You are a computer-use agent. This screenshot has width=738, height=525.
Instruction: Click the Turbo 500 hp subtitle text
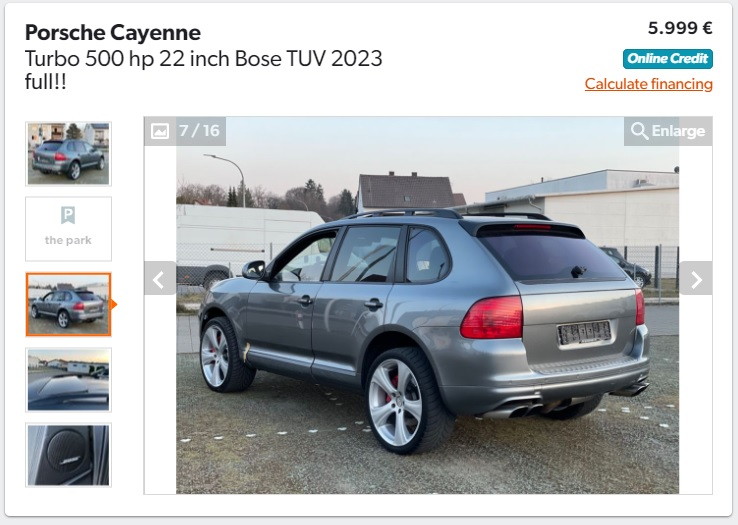pyautogui.click(x=203, y=70)
